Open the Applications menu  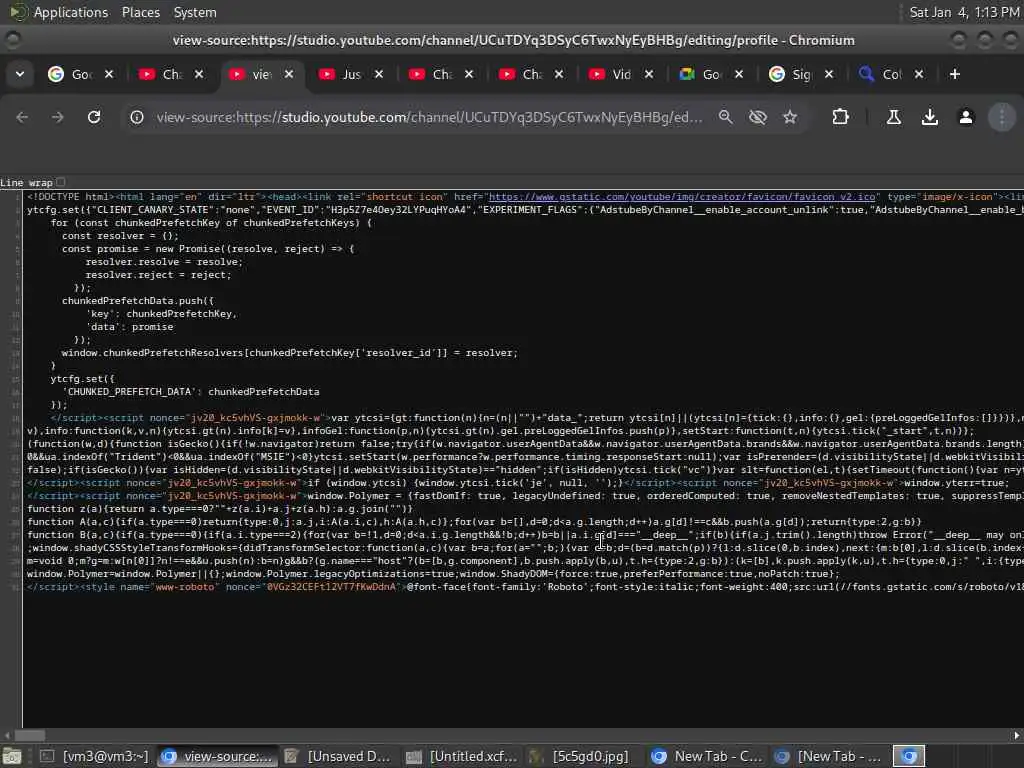71,12
